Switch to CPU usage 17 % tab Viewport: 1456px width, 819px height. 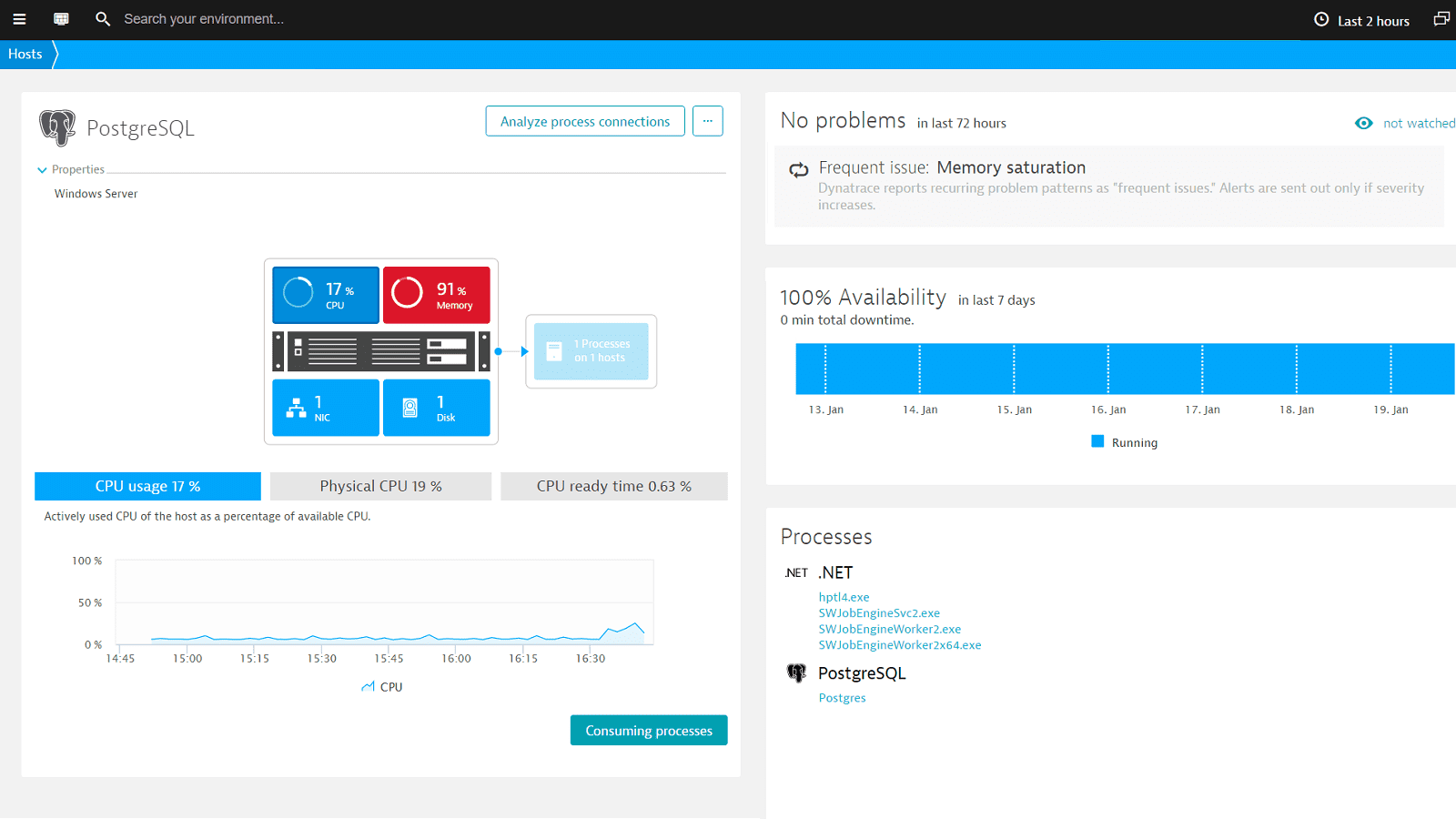coord(147,486)
